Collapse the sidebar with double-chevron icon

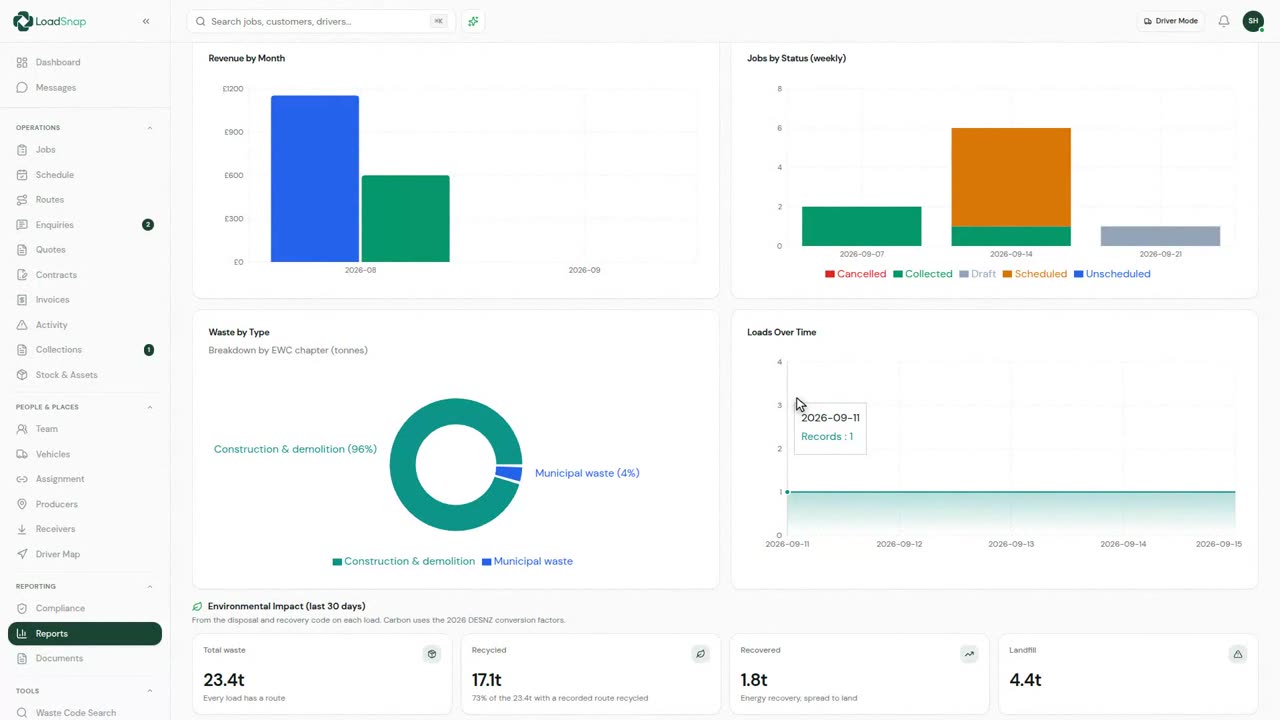146,21
